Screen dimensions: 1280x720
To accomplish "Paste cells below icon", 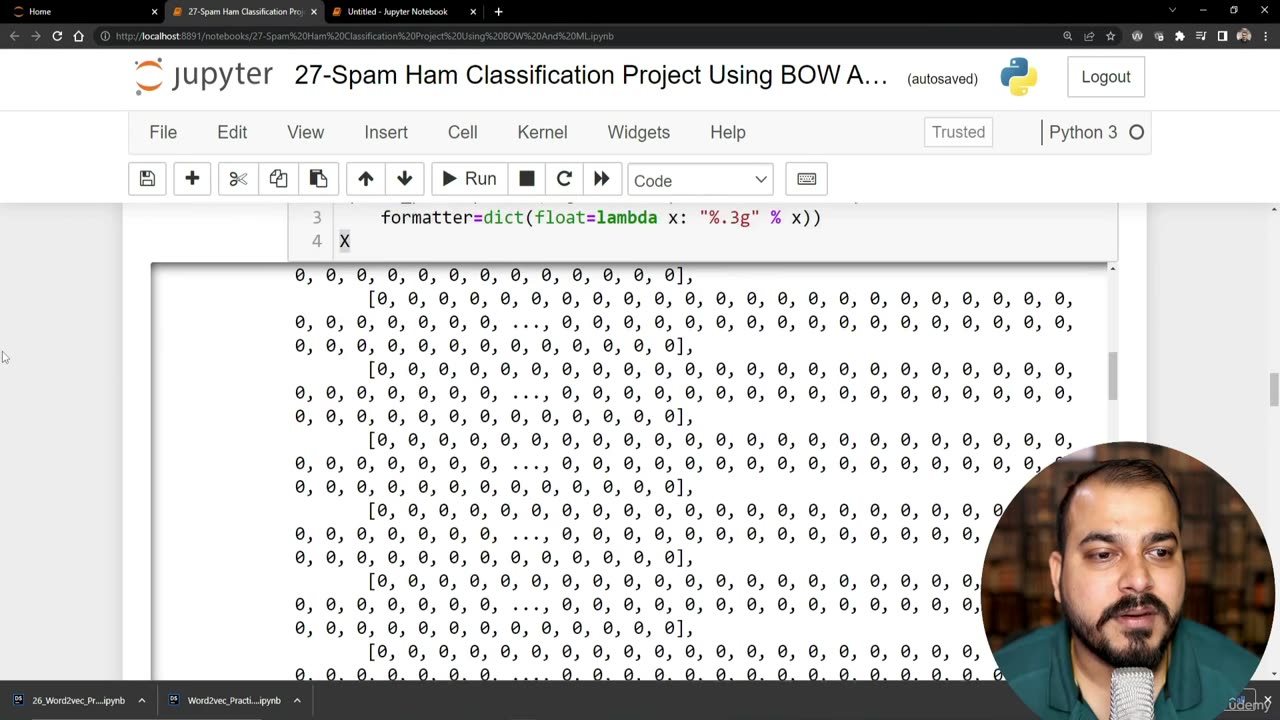I will 318,179.
